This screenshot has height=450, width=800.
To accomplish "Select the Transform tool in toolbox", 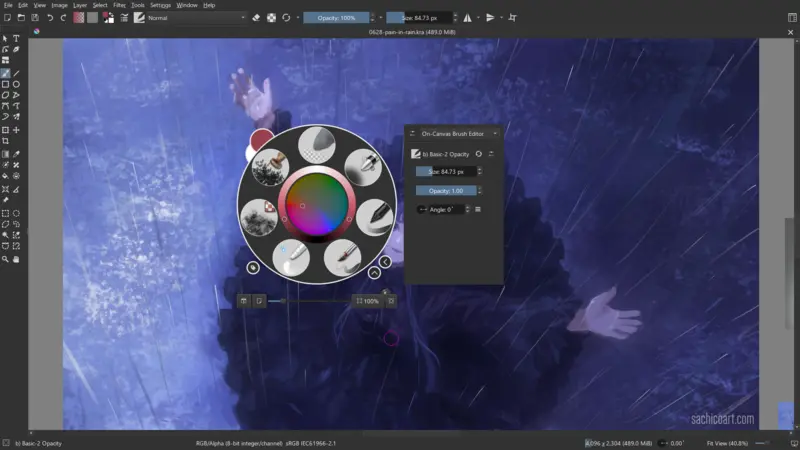I will coord(6,130).
